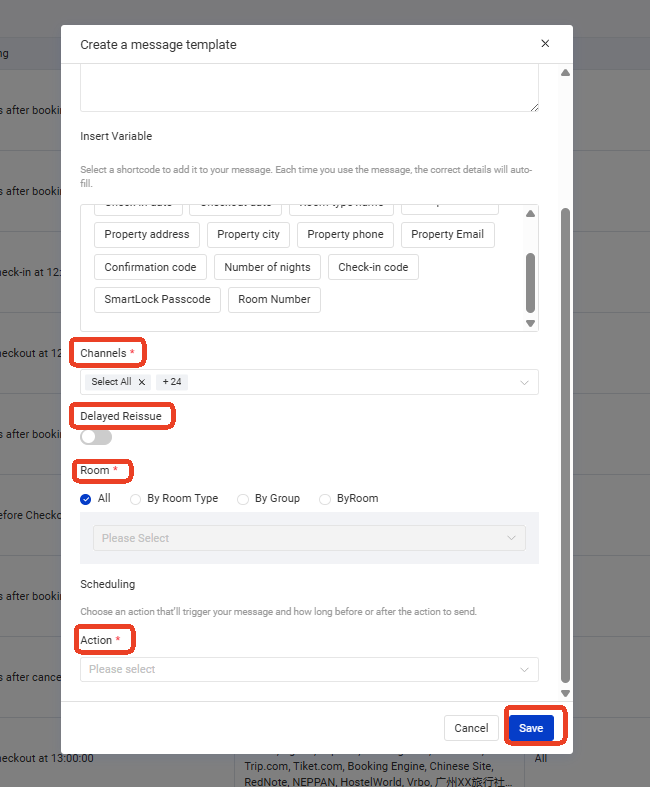Close the Create a message template dialog

pos(545,44)
